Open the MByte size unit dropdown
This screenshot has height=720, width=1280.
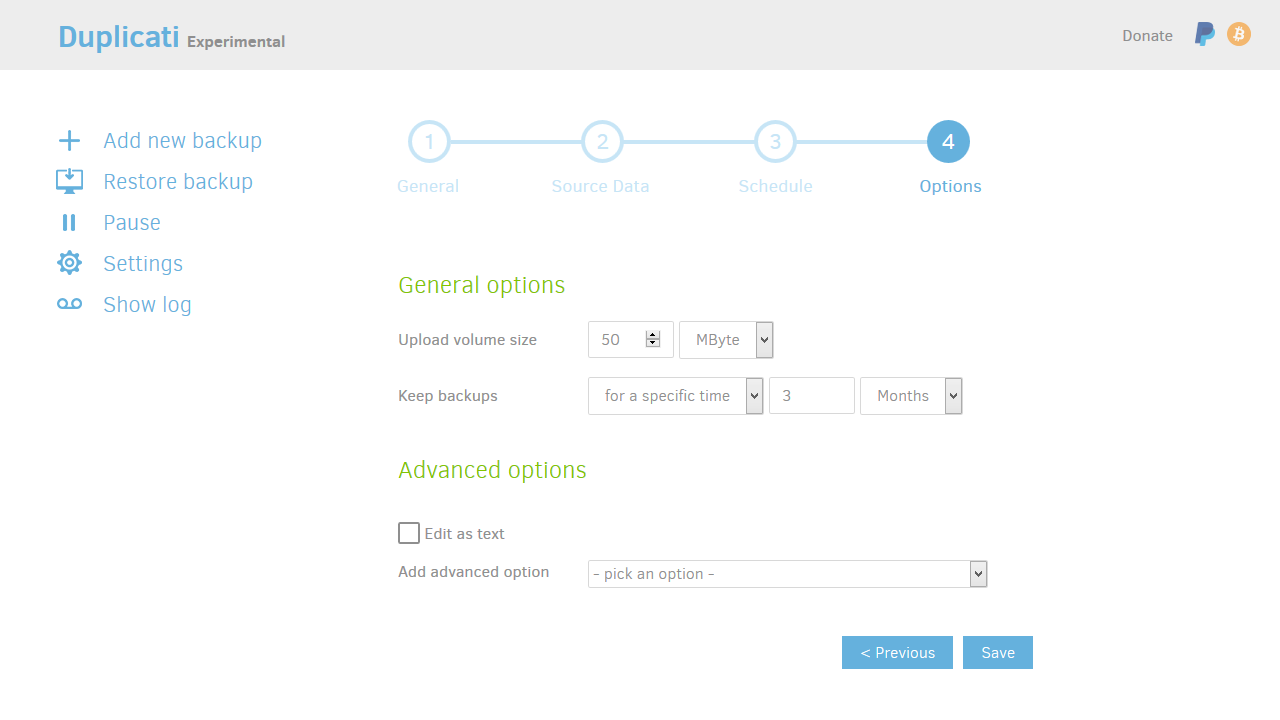(726, 340)
